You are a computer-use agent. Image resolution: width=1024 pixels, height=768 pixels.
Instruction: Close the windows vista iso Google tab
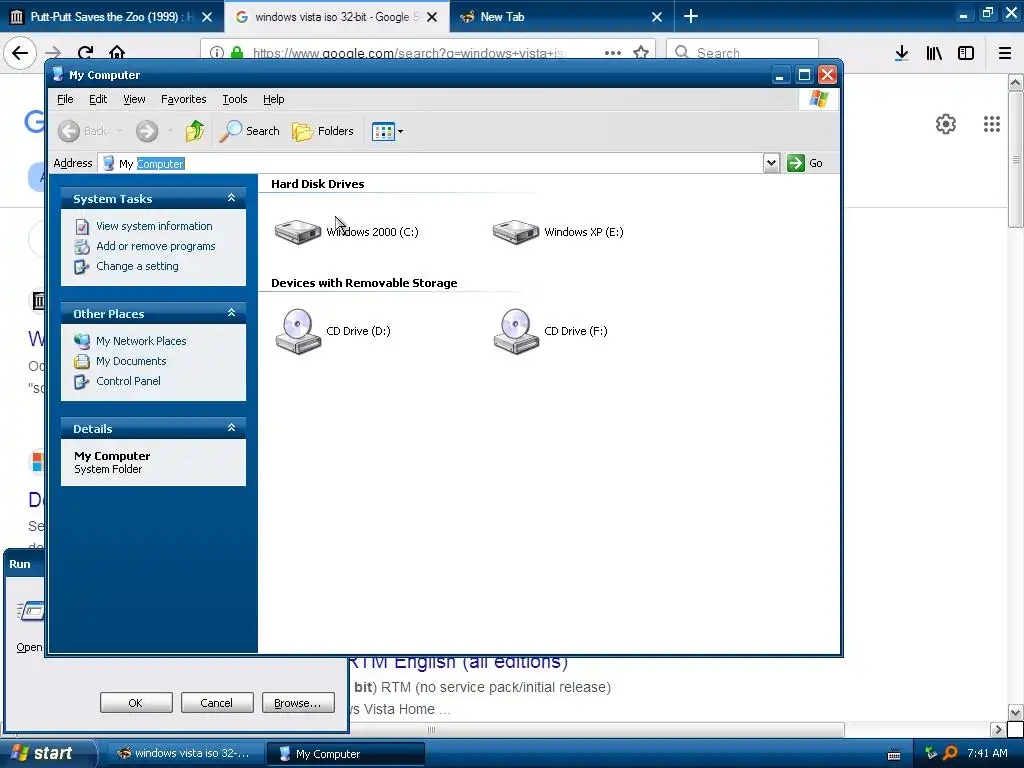point(432,17)
